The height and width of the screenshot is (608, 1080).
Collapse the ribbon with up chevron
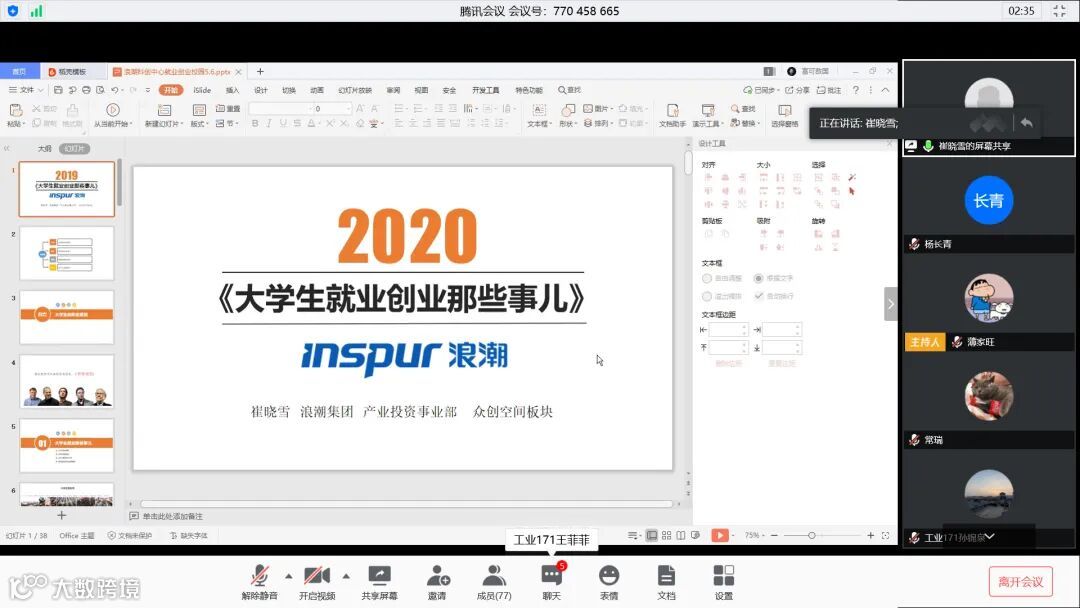[x=885, y=90]
